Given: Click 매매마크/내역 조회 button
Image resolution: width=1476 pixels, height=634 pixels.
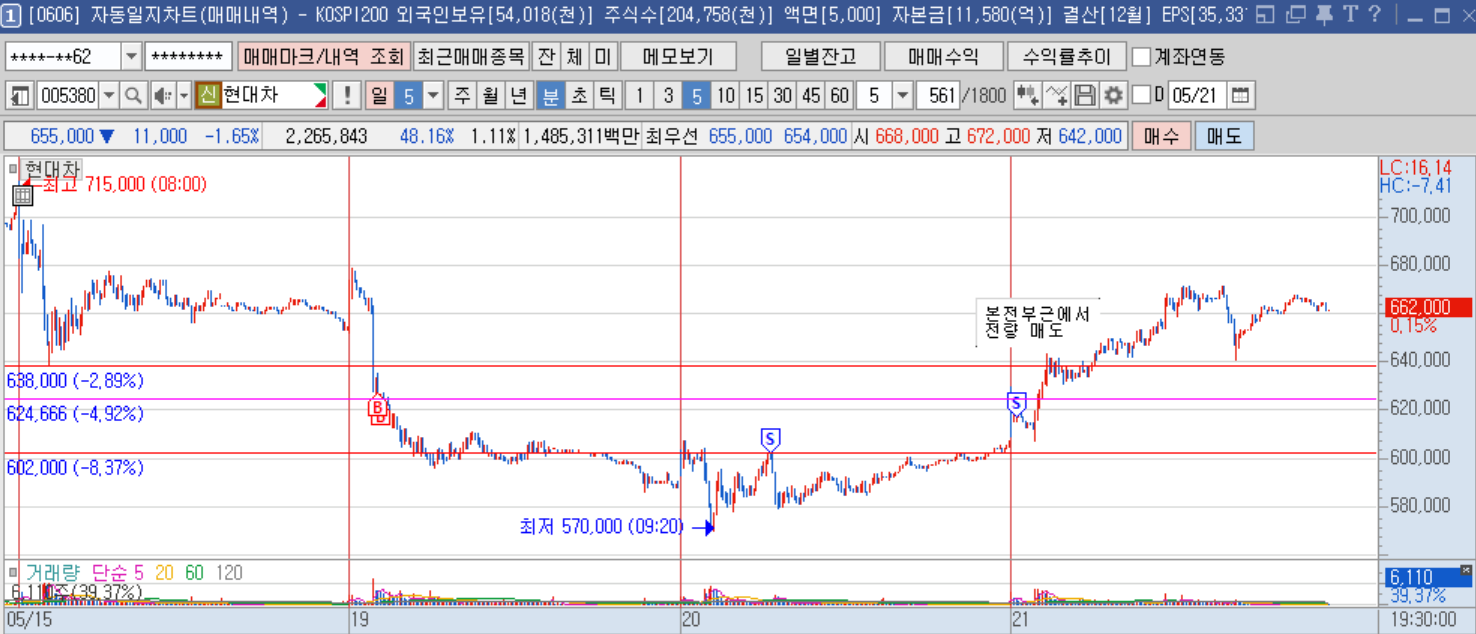Looking at the screenshot, I should 324,57.
